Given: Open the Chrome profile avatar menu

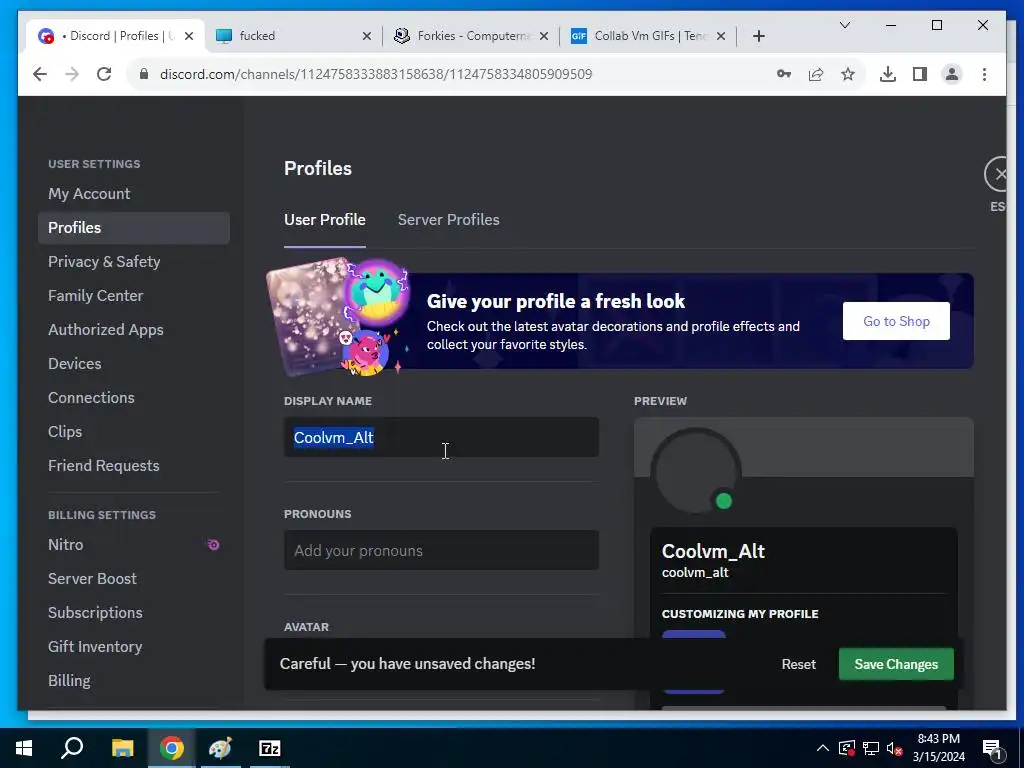Looking at the screenshot, I should pyautogui.click(x=952, y=74).
